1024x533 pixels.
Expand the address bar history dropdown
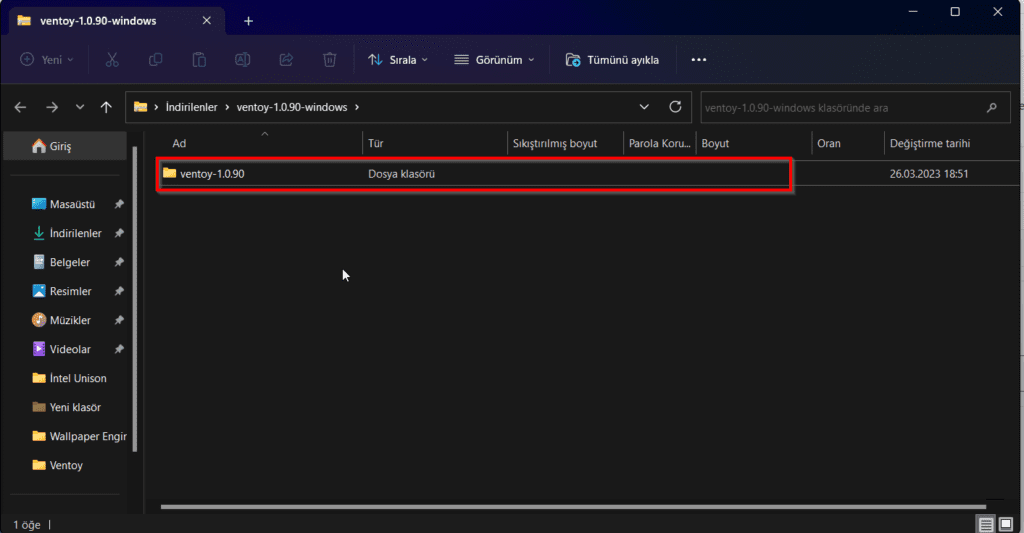(x=644, y=107)
